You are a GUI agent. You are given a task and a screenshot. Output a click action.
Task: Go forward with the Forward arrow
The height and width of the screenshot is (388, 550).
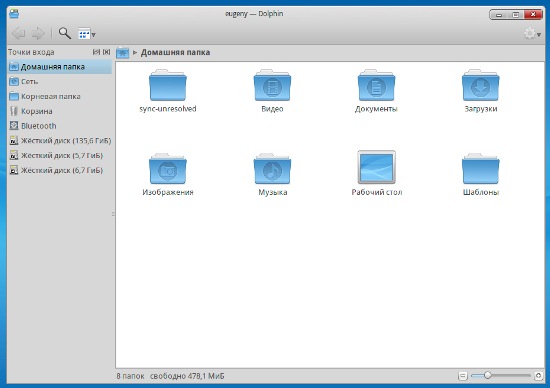pyautogui.click(x=38, y=34)
